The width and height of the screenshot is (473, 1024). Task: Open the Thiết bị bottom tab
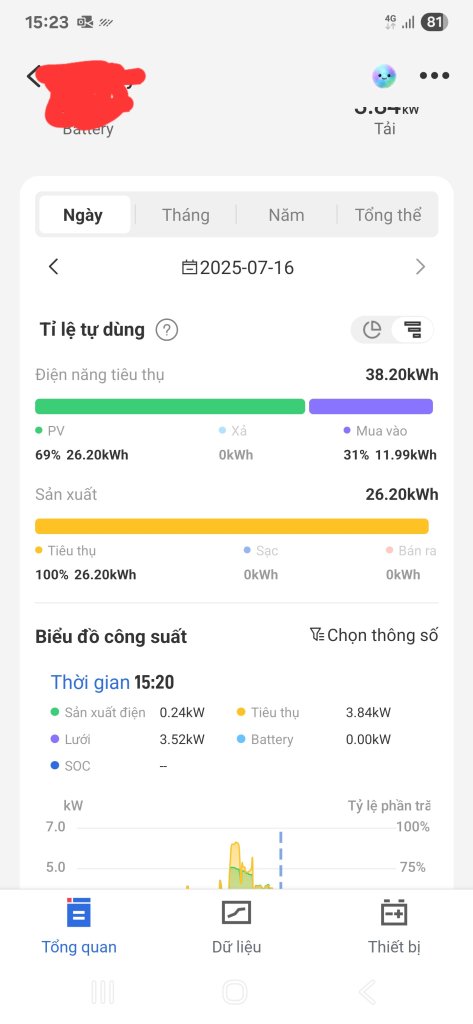394,925
